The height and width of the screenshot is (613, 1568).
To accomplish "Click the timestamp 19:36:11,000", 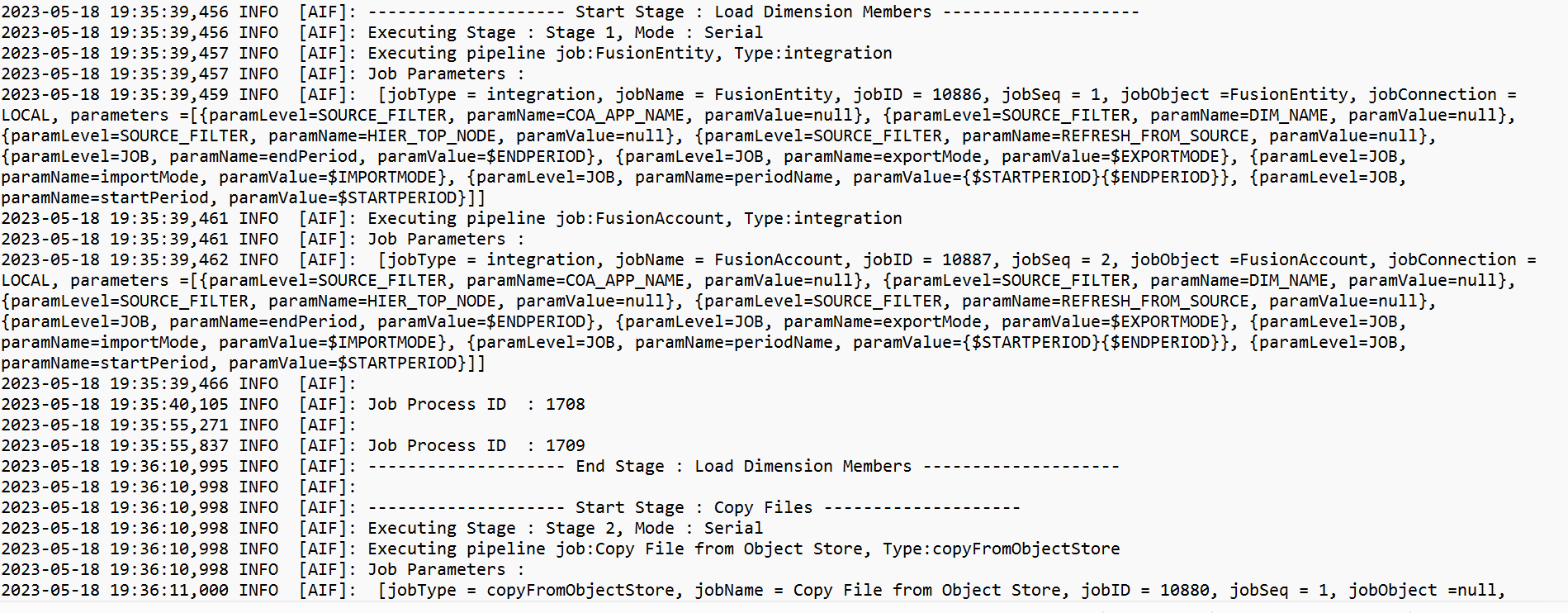I will point(168,590).
